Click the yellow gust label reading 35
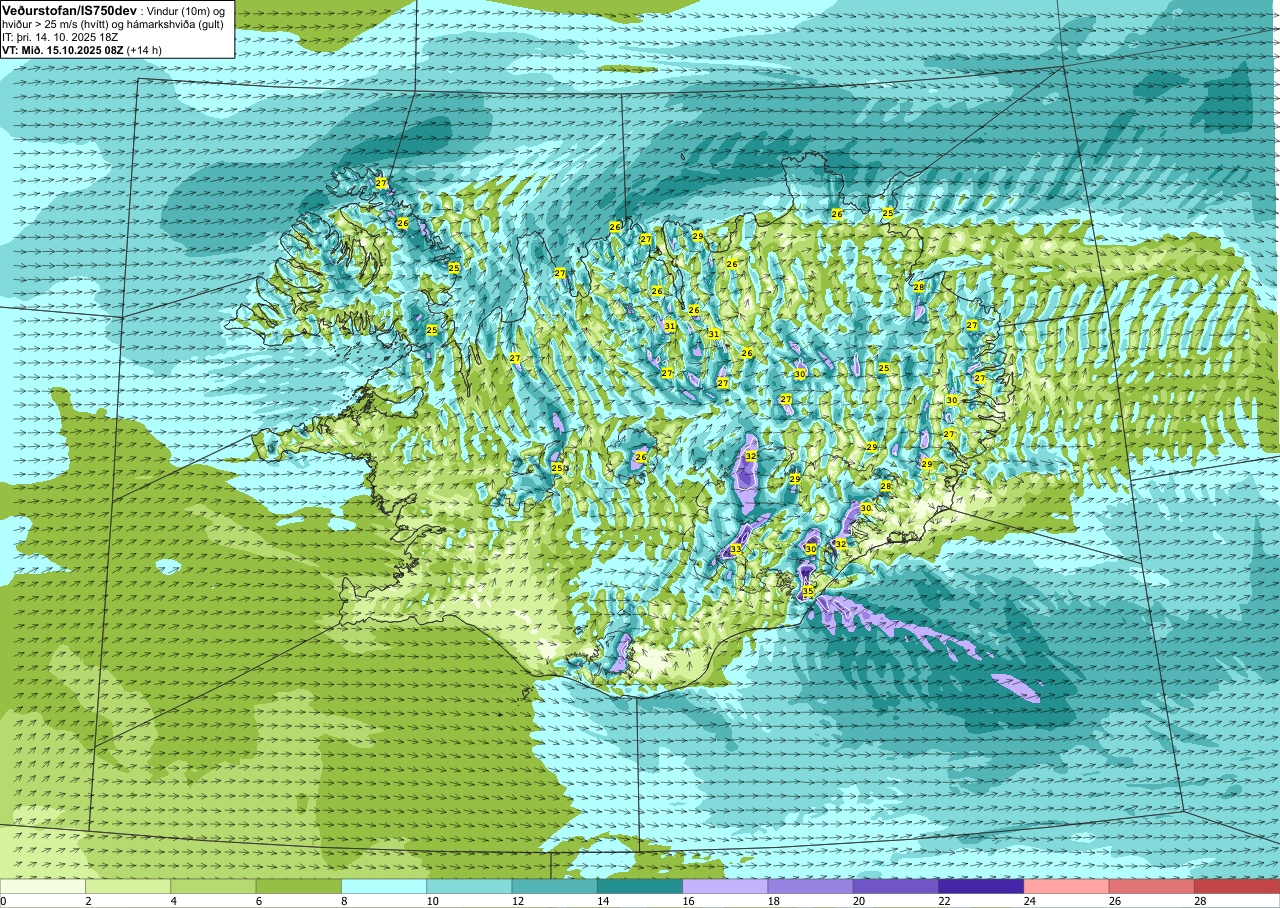This screenshot has width=1280, height=908. point(807,592)
